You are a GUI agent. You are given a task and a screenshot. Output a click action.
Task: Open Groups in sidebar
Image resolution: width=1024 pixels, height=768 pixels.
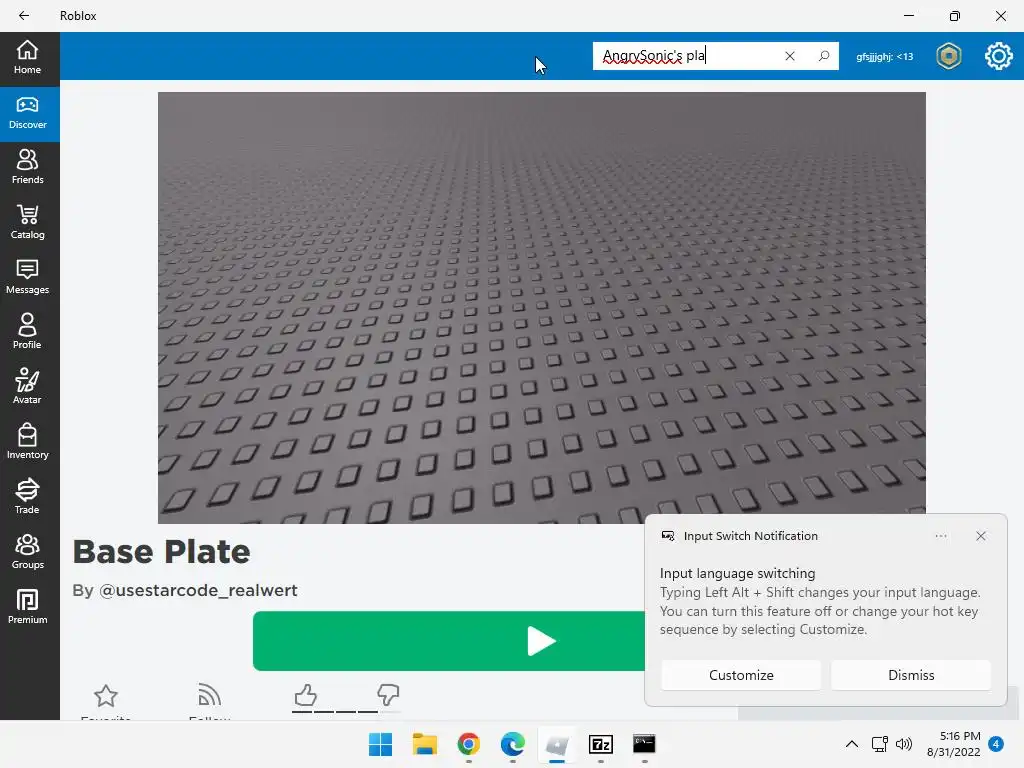pos(27,552)
